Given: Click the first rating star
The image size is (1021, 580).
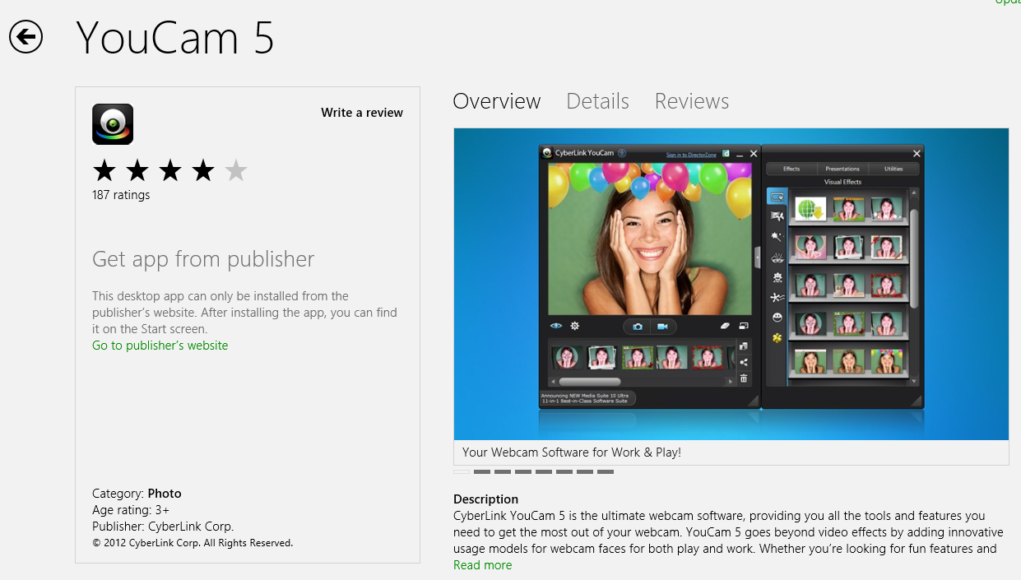Looking at the screenshot, I should pos(104,171).
